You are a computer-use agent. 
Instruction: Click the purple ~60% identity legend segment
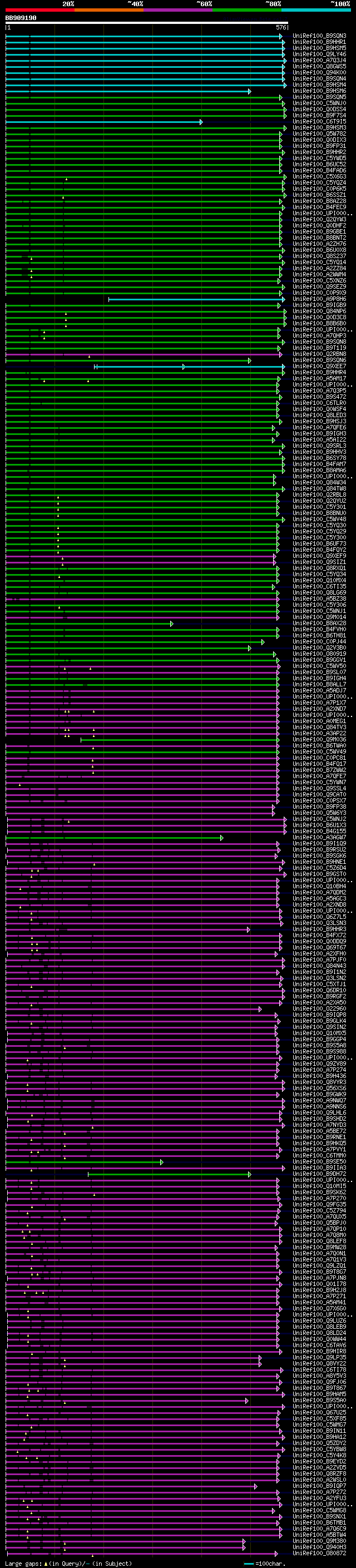pyautogui.click(x=179, y=10)
